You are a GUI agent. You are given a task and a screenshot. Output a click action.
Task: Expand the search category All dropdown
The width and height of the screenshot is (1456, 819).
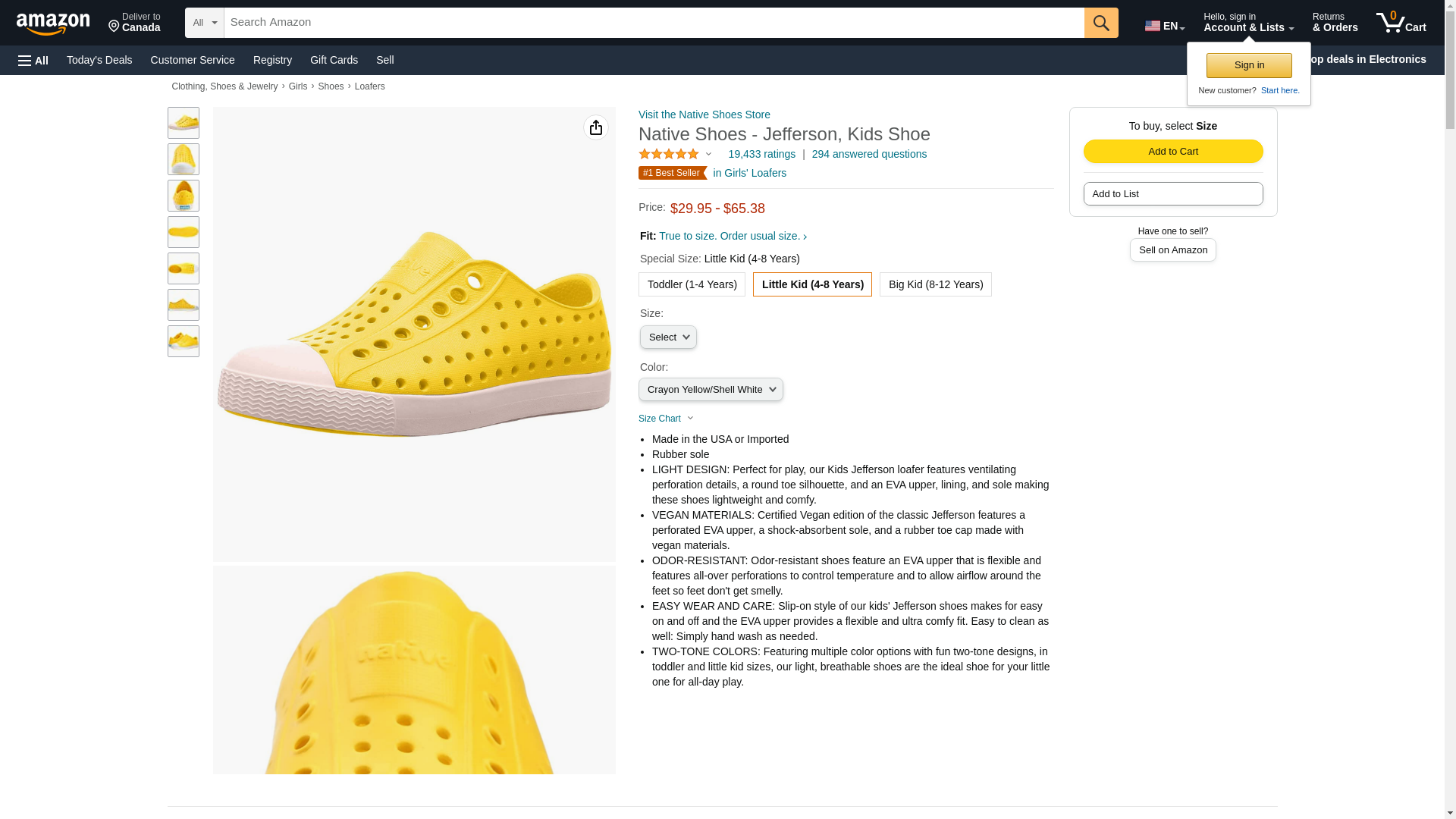(x=204, y=23)
